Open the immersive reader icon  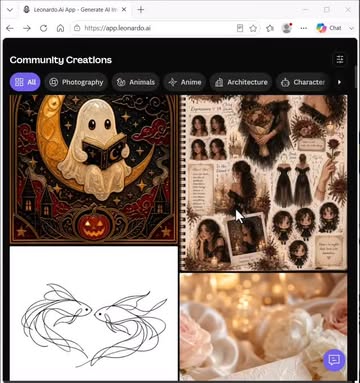point(240,28)
